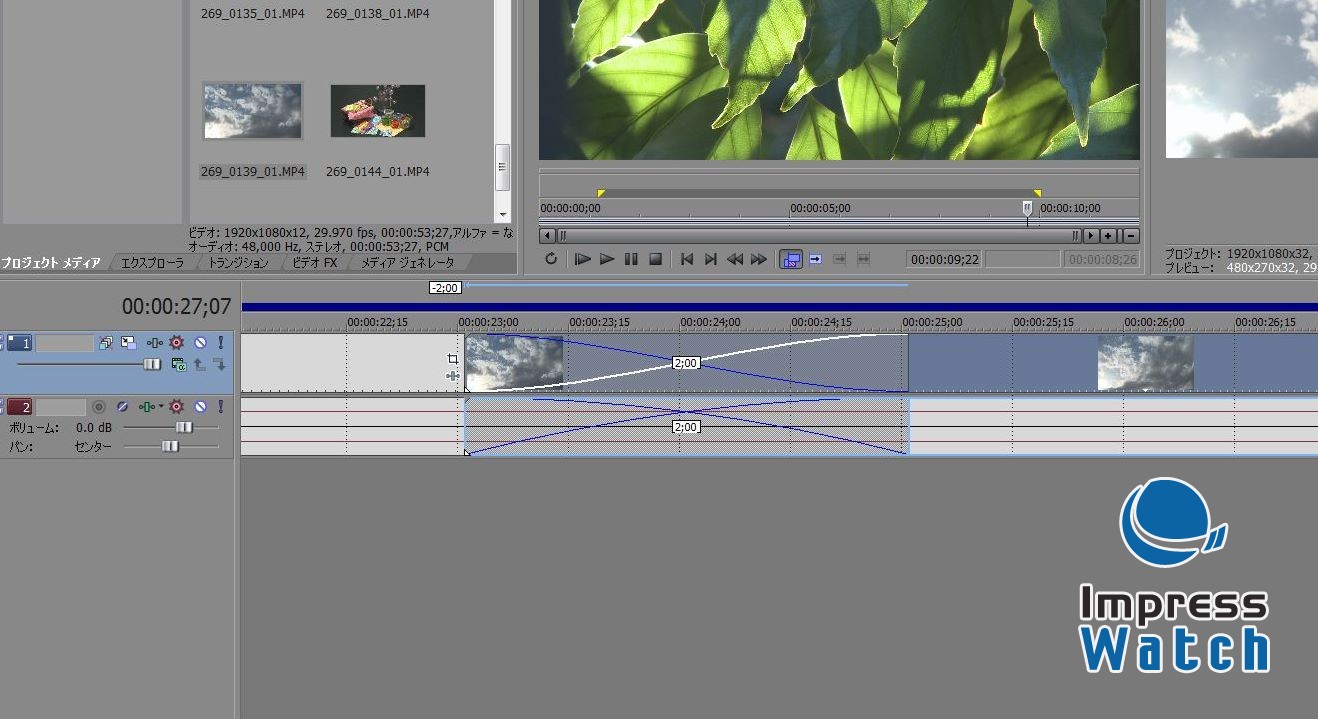Switch to the トランジション tab
This screenshot has height=719, width=1318.
pyautogui.click(x=237, y=262)
